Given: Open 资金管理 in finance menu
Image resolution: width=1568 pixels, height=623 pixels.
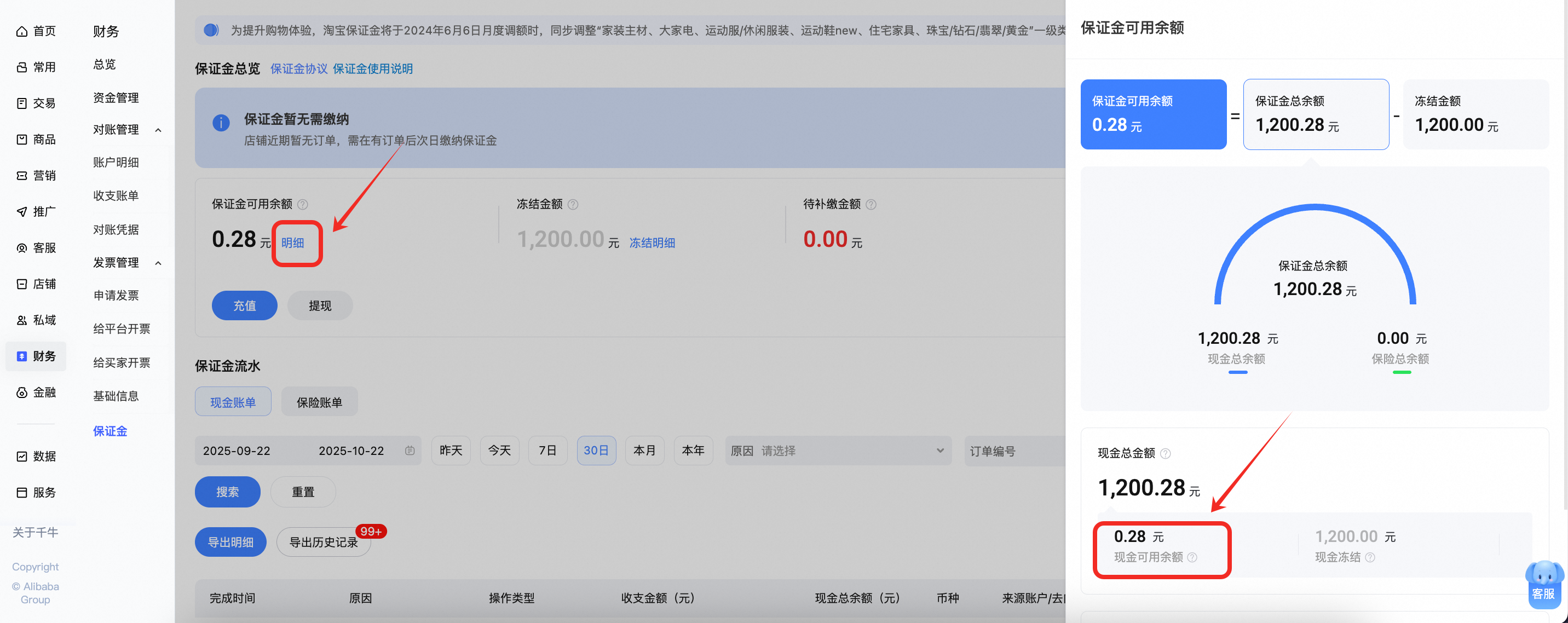Looking at the screenshot, I should (x=116, y=98).
